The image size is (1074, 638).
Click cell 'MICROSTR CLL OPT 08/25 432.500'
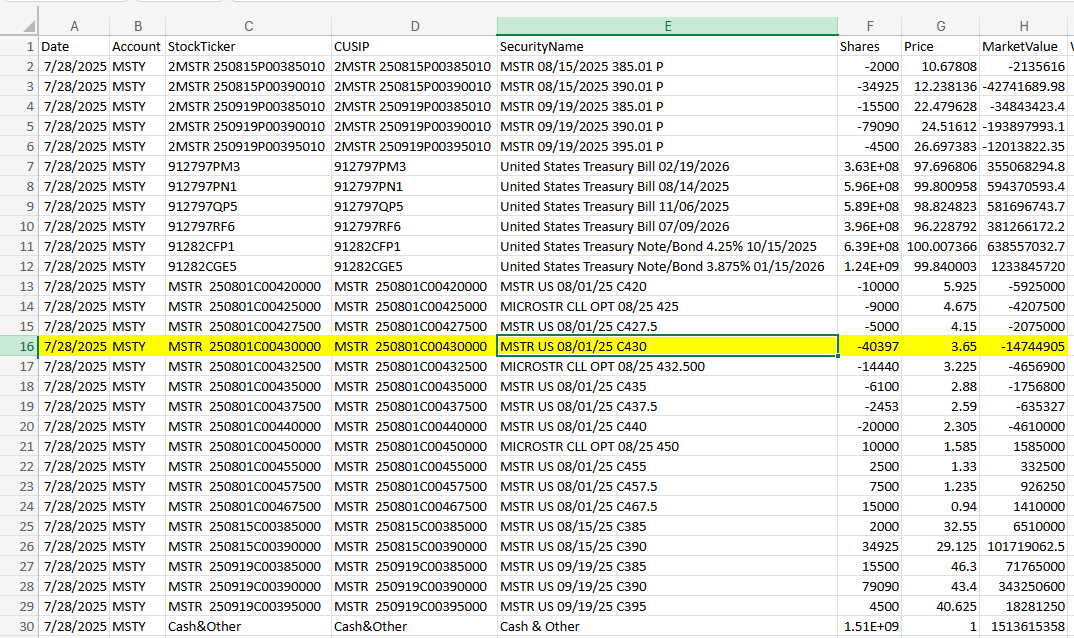(x=668, y=366)
